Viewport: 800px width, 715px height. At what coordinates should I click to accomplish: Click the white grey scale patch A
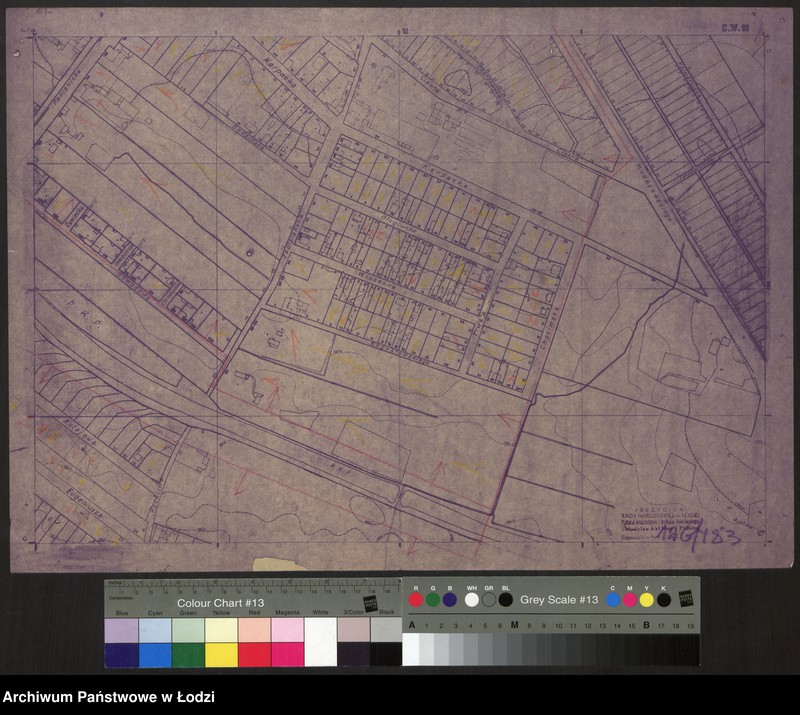411,650
